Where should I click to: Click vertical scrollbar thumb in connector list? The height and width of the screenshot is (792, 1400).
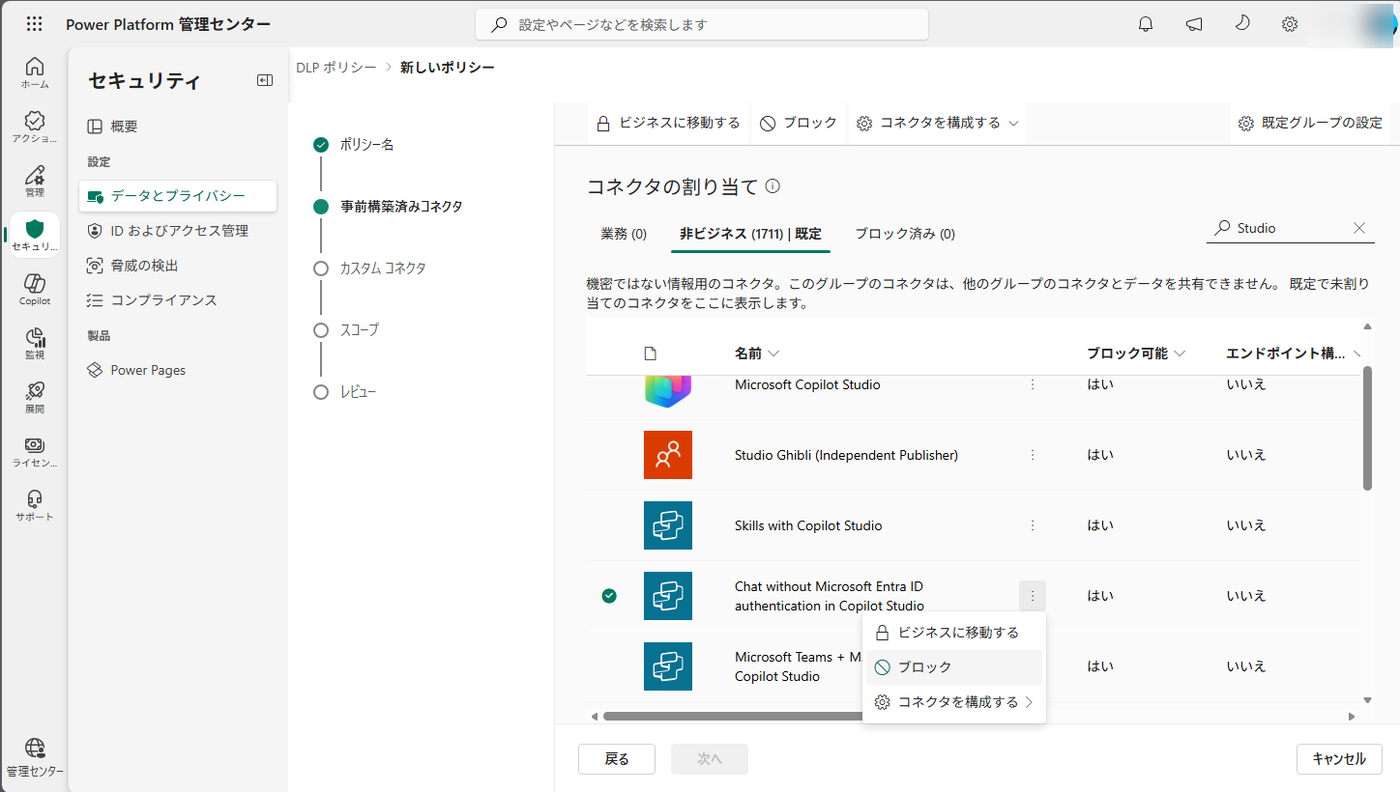(x=1367, y=428)
